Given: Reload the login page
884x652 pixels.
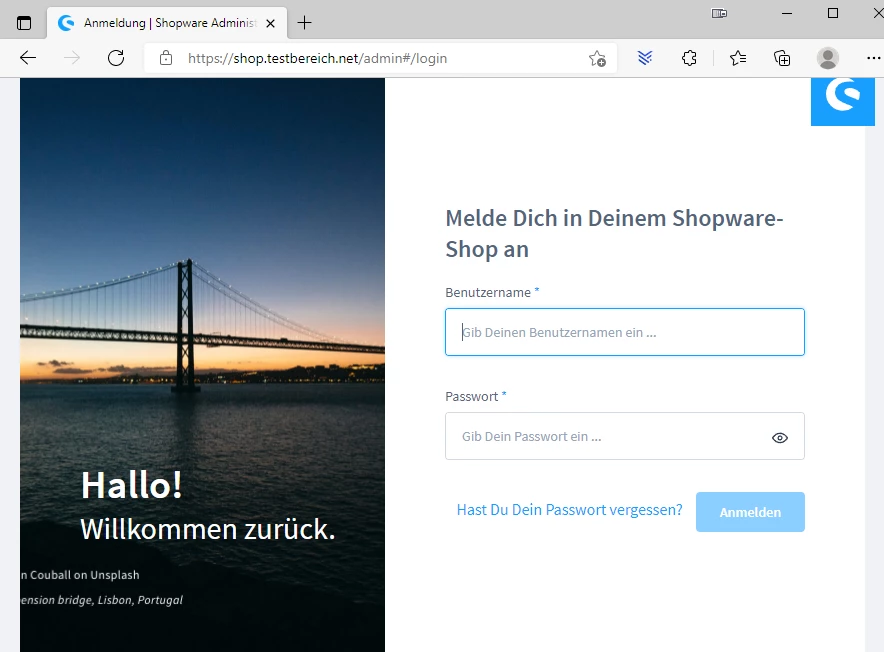Looking at the screenshot, I should pos(116,58).
